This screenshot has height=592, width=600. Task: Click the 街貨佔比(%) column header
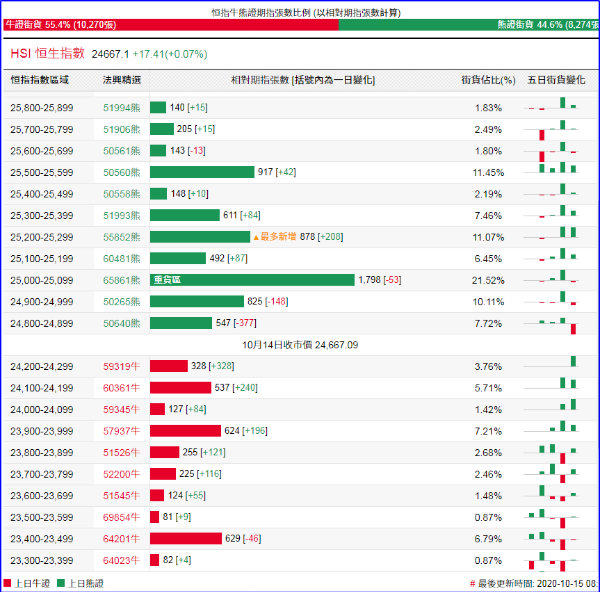click(x=488, y=80)
